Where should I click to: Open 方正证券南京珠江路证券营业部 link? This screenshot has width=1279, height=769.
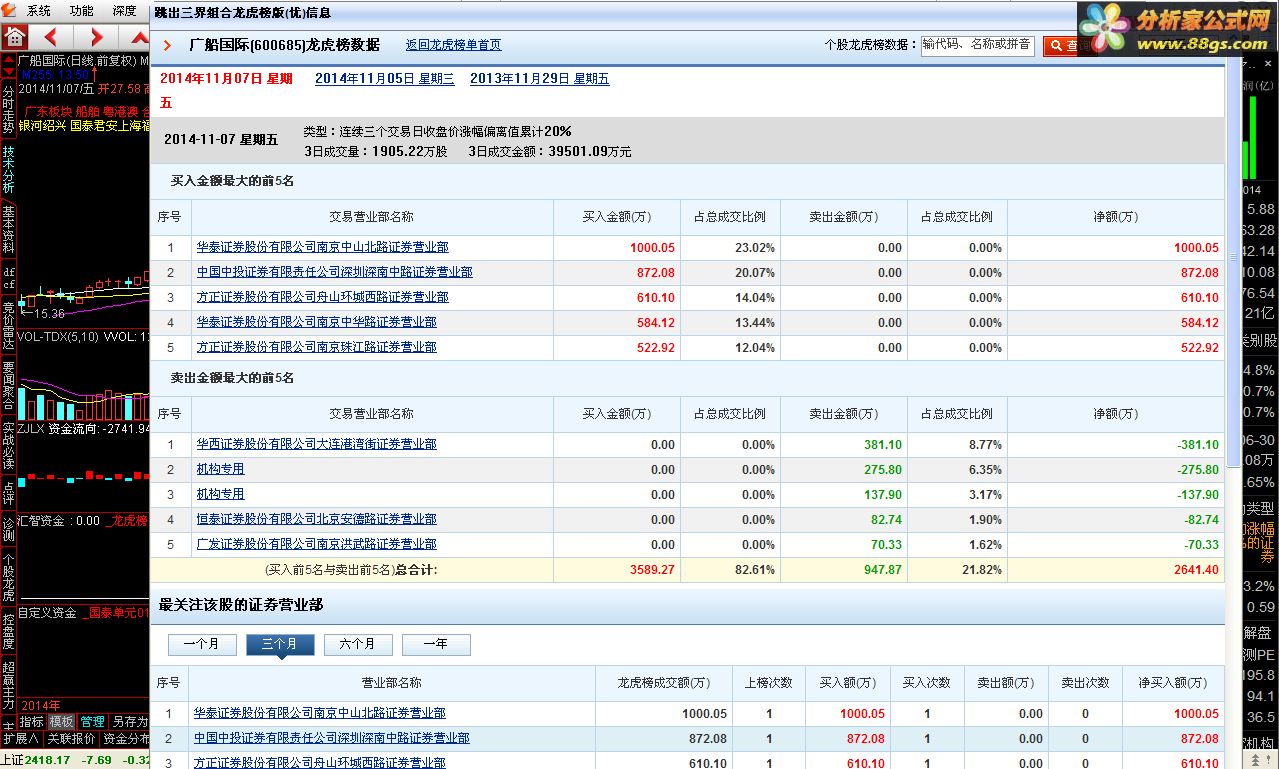pos(316,347)
